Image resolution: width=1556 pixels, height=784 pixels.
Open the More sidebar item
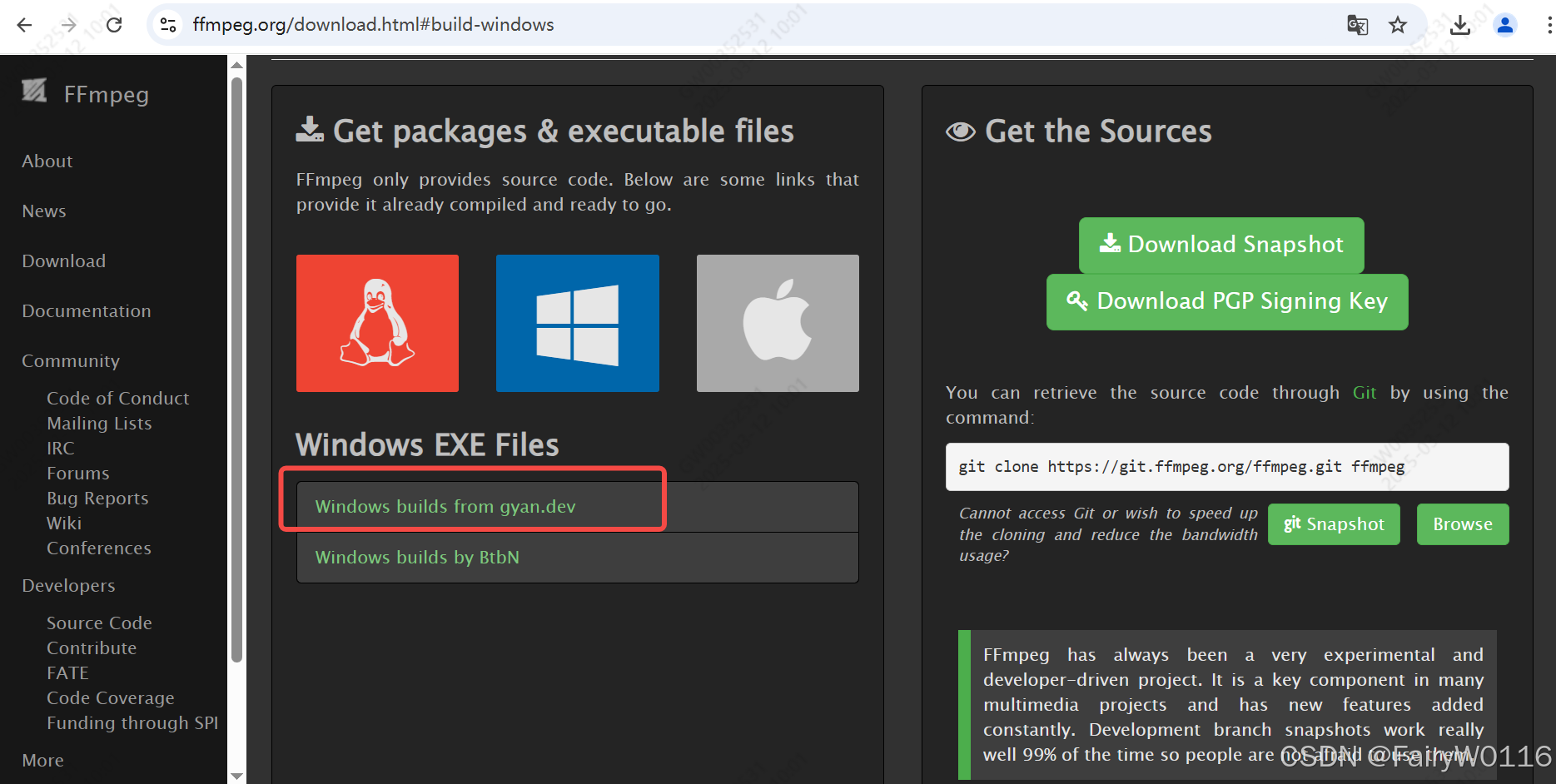[43, 761]
